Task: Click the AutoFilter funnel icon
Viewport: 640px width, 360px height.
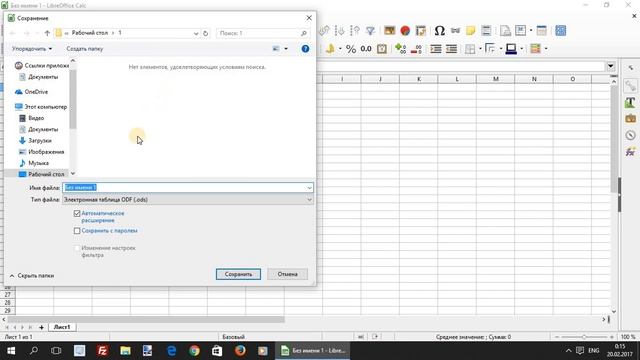Action: point(370,31)
